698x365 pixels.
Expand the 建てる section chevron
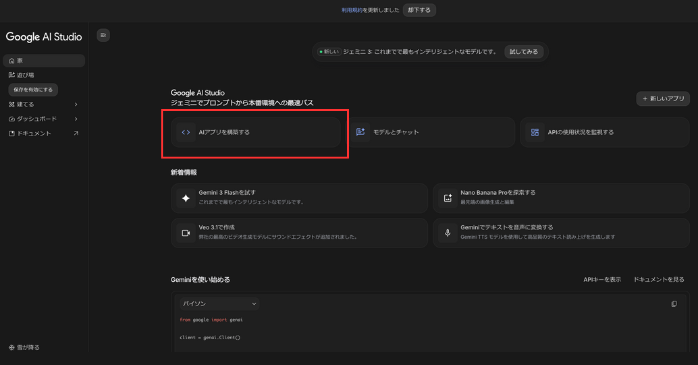tap(76, 105)
